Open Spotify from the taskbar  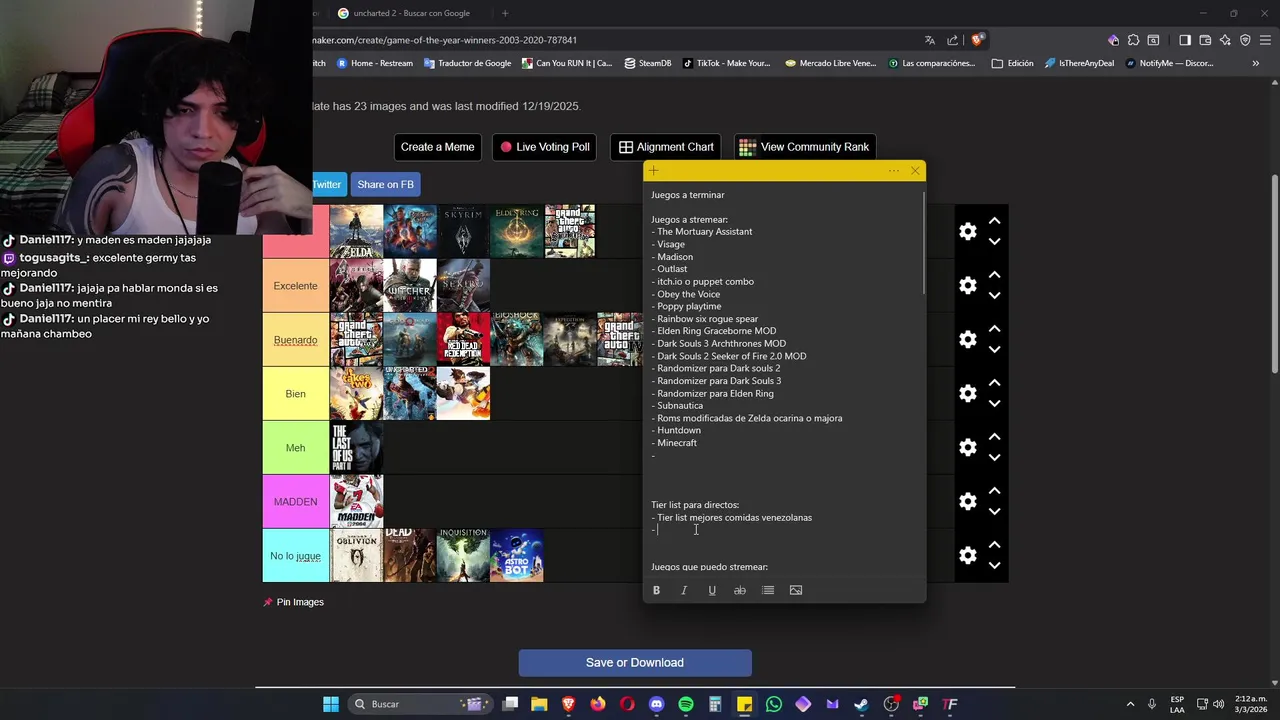click(x=686, y=704)
